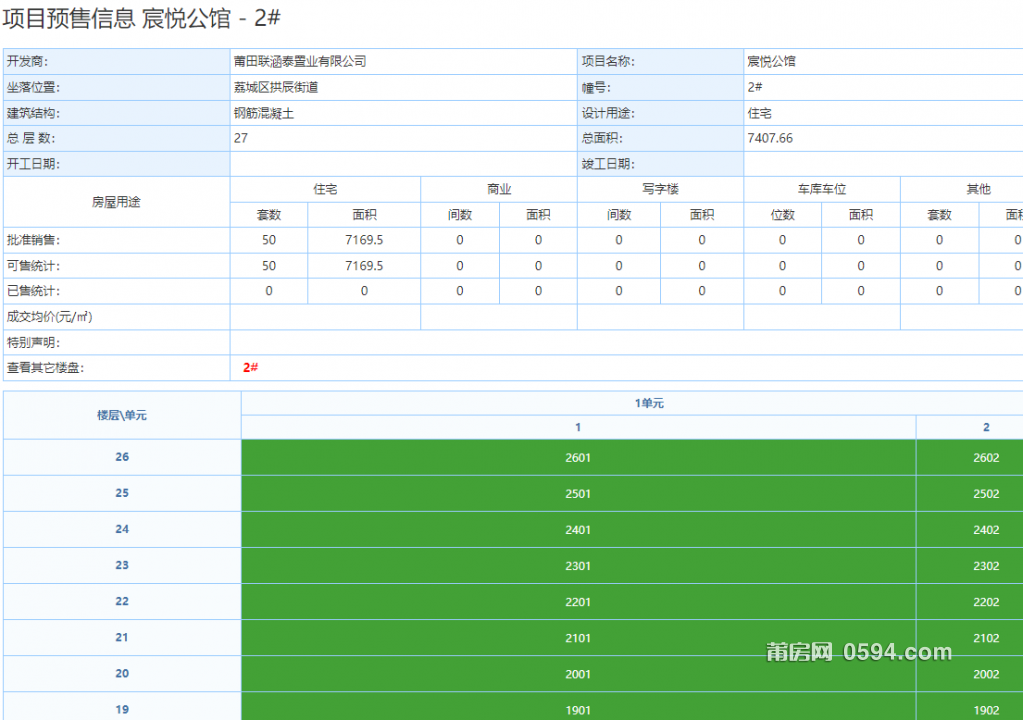Select unit 2401 green cell
This screenshot has height=720, width=1023.
coord(578,530)
